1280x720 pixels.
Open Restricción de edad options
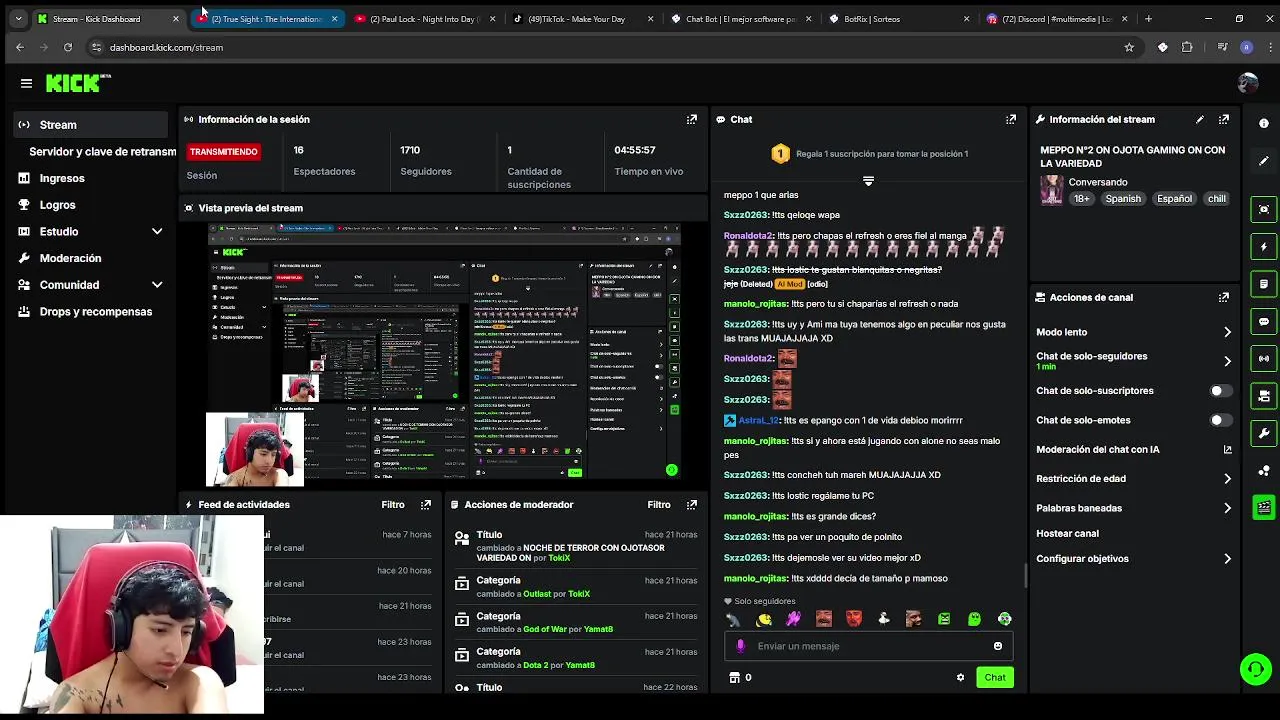[1134, 479]
